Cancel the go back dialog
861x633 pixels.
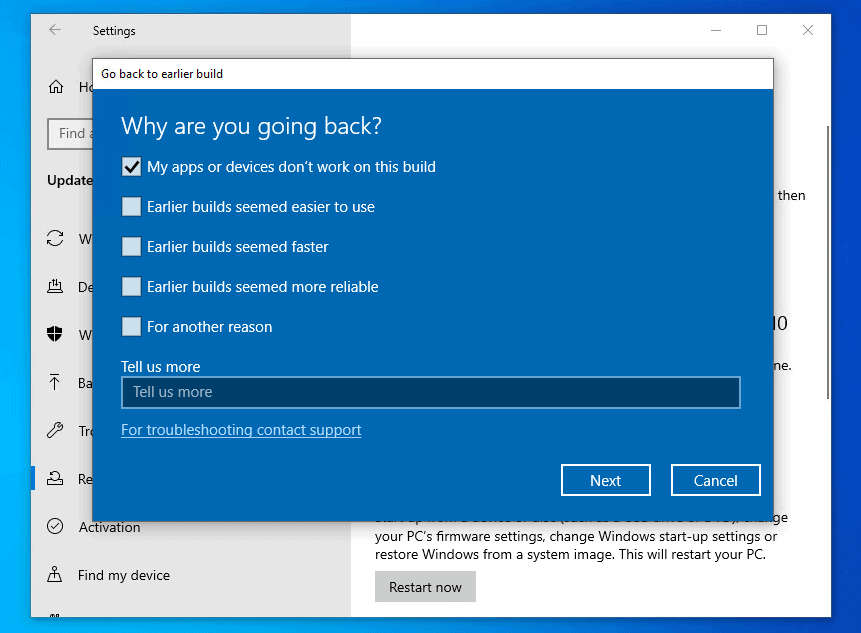point(715,480)
